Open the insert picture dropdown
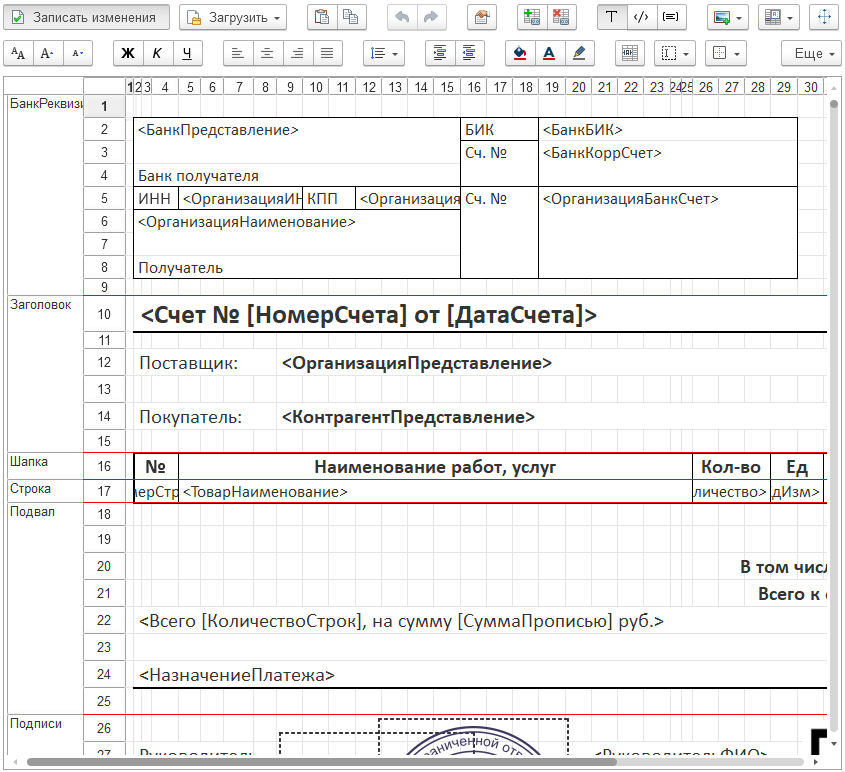 (x=728, y=17)
